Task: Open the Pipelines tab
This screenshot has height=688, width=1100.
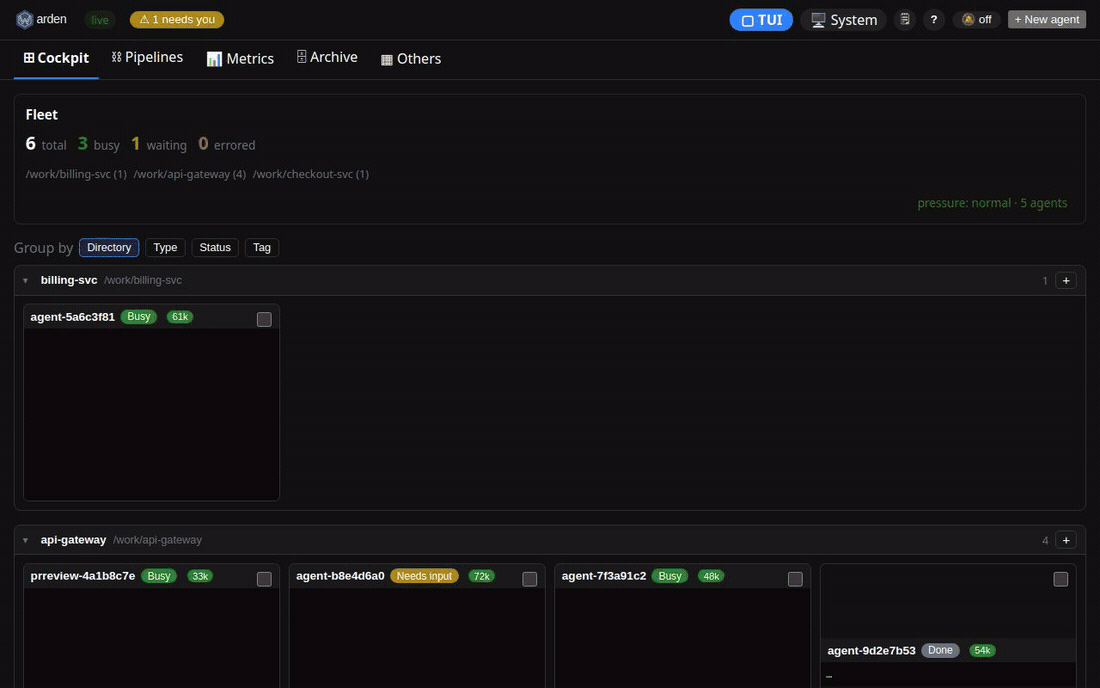Action: pos(147,58)
